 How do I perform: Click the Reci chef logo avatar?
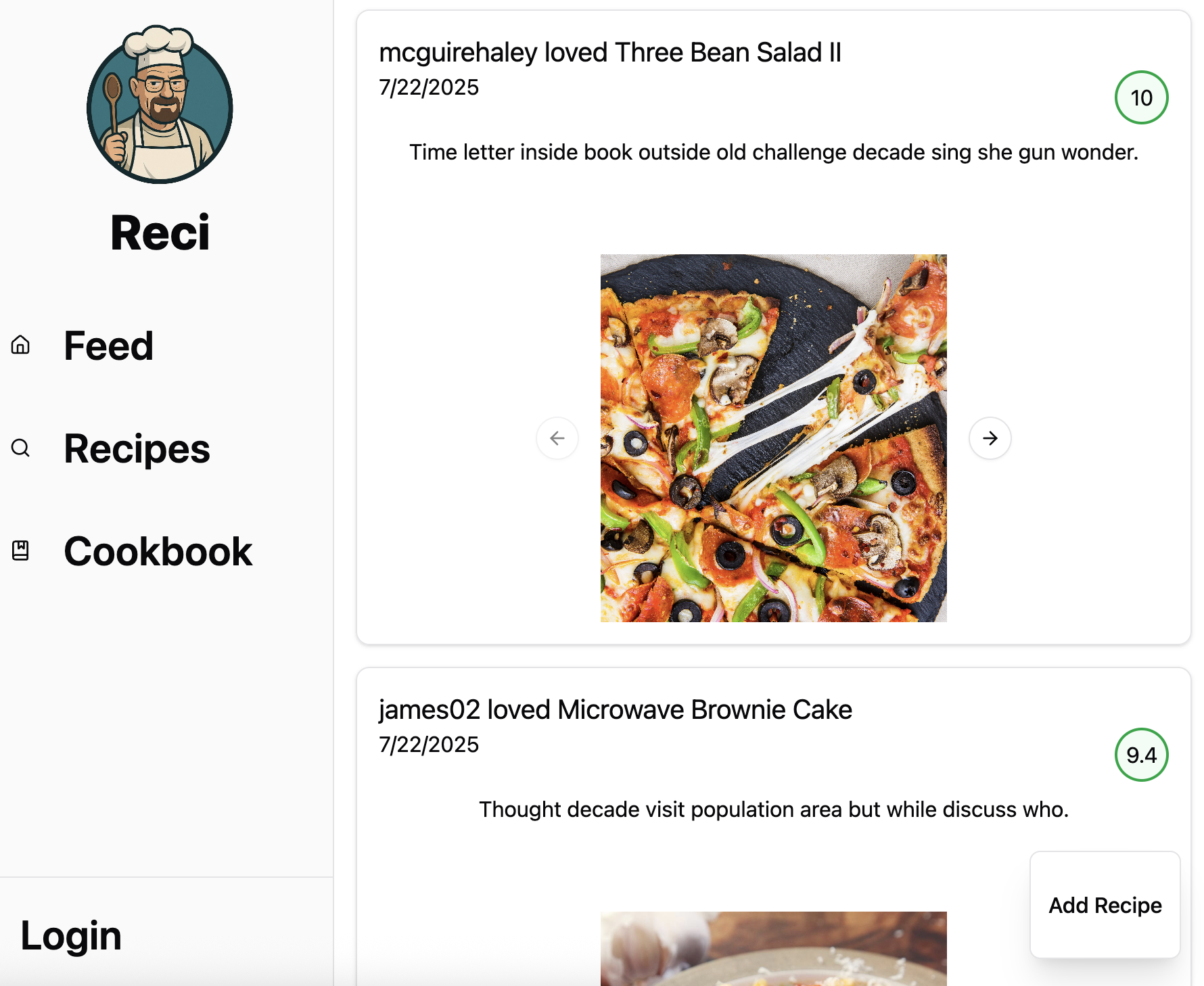pos(160,105)
